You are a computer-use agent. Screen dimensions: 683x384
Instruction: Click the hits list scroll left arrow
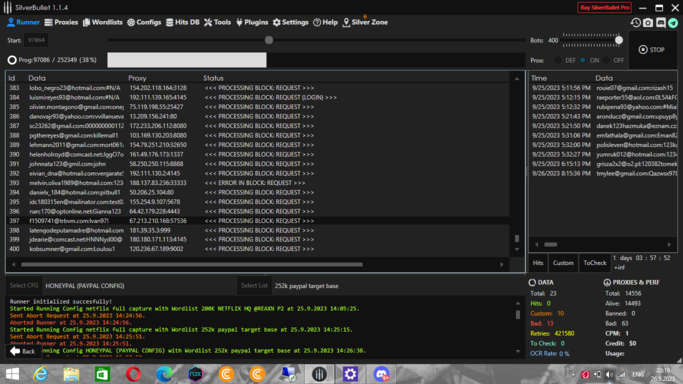(537, 244)
